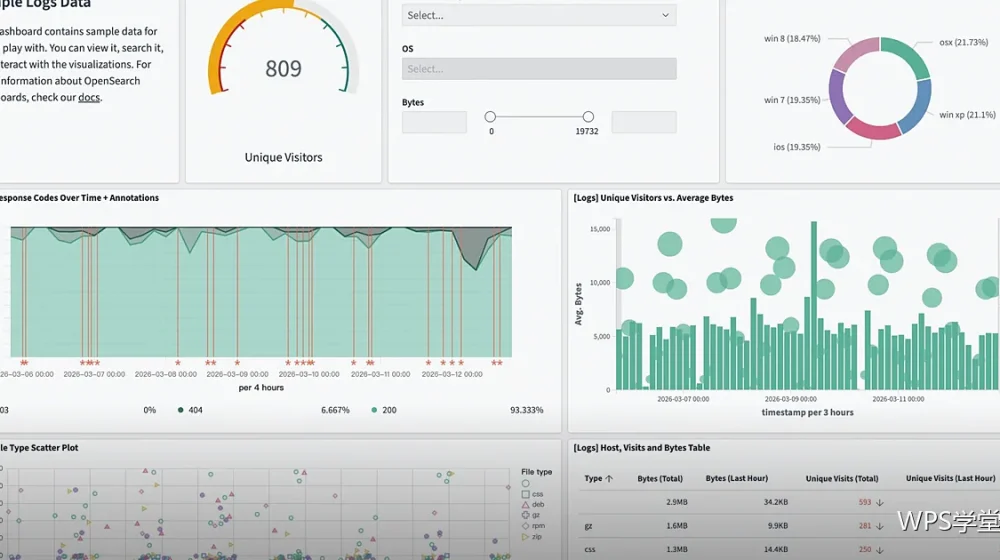
Task: Click the tallest bar in Unique Visitors chart
Action: (x=814, y=306)
